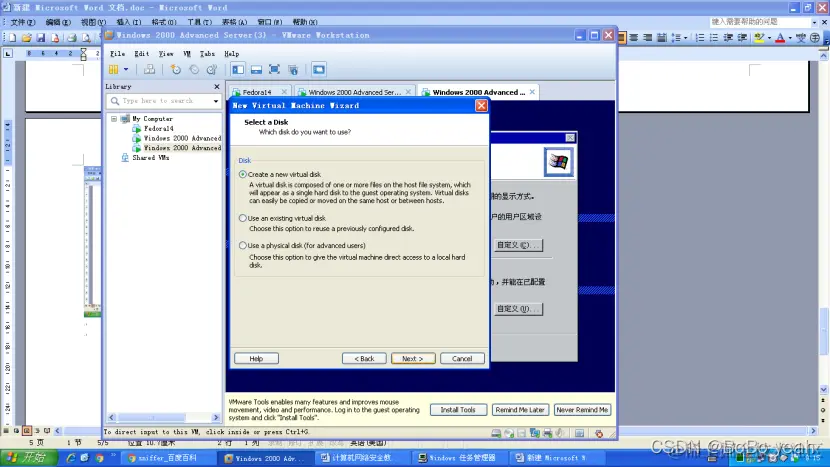Image resolution: width=830 pixels, height=467 pixels.
Task: Open VMware Edit menu
Action: tap(141, 53)
